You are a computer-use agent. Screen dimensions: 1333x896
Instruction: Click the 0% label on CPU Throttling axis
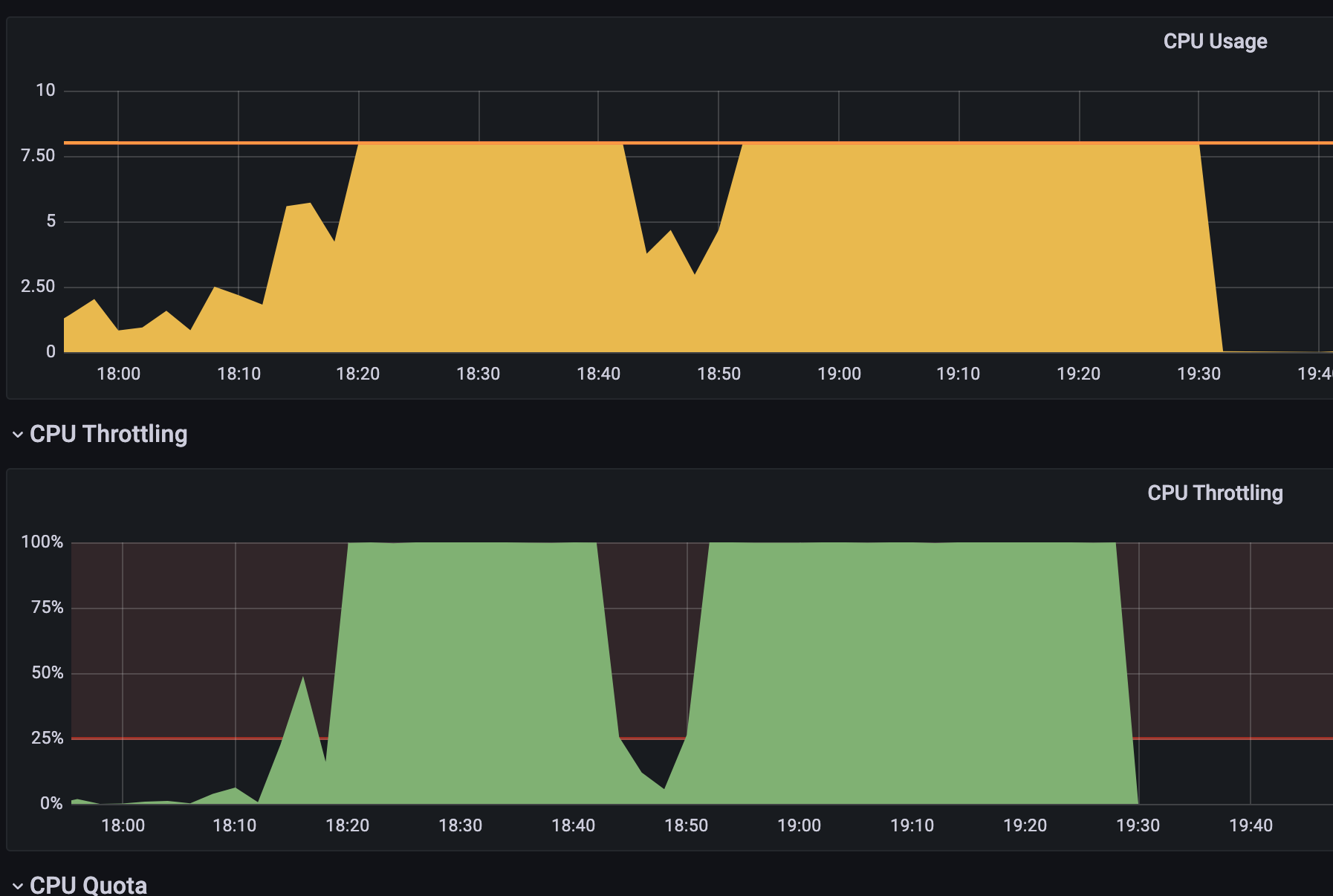(x=52, y=802)
